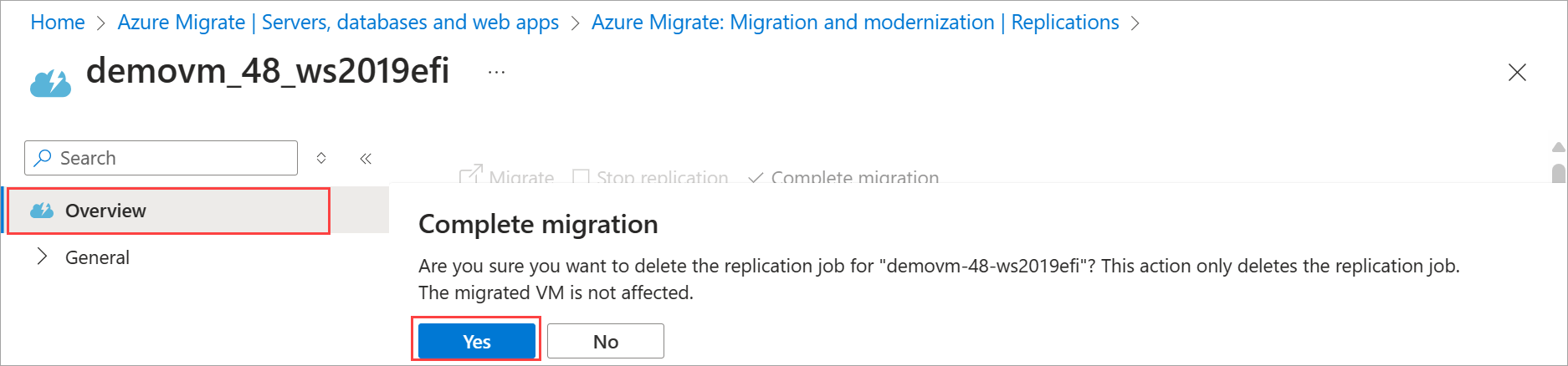
Task: Toggle the expand/collapse all menu arrows
Action: [321, 158]
